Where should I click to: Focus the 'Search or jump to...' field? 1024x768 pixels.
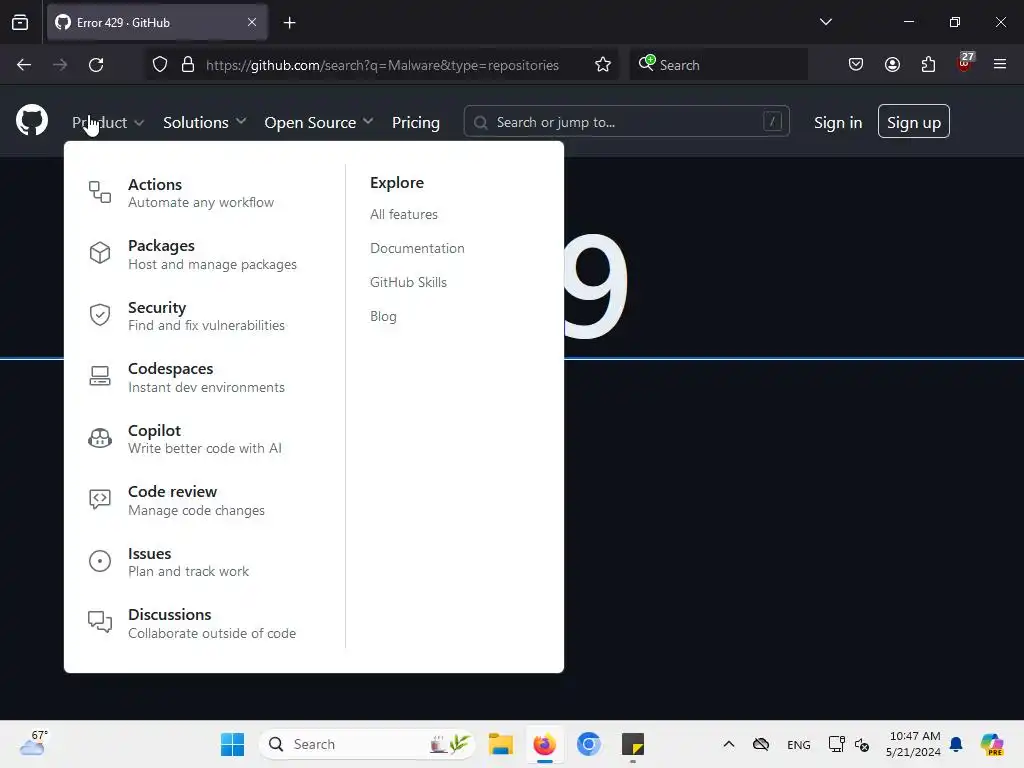point(626,121)
